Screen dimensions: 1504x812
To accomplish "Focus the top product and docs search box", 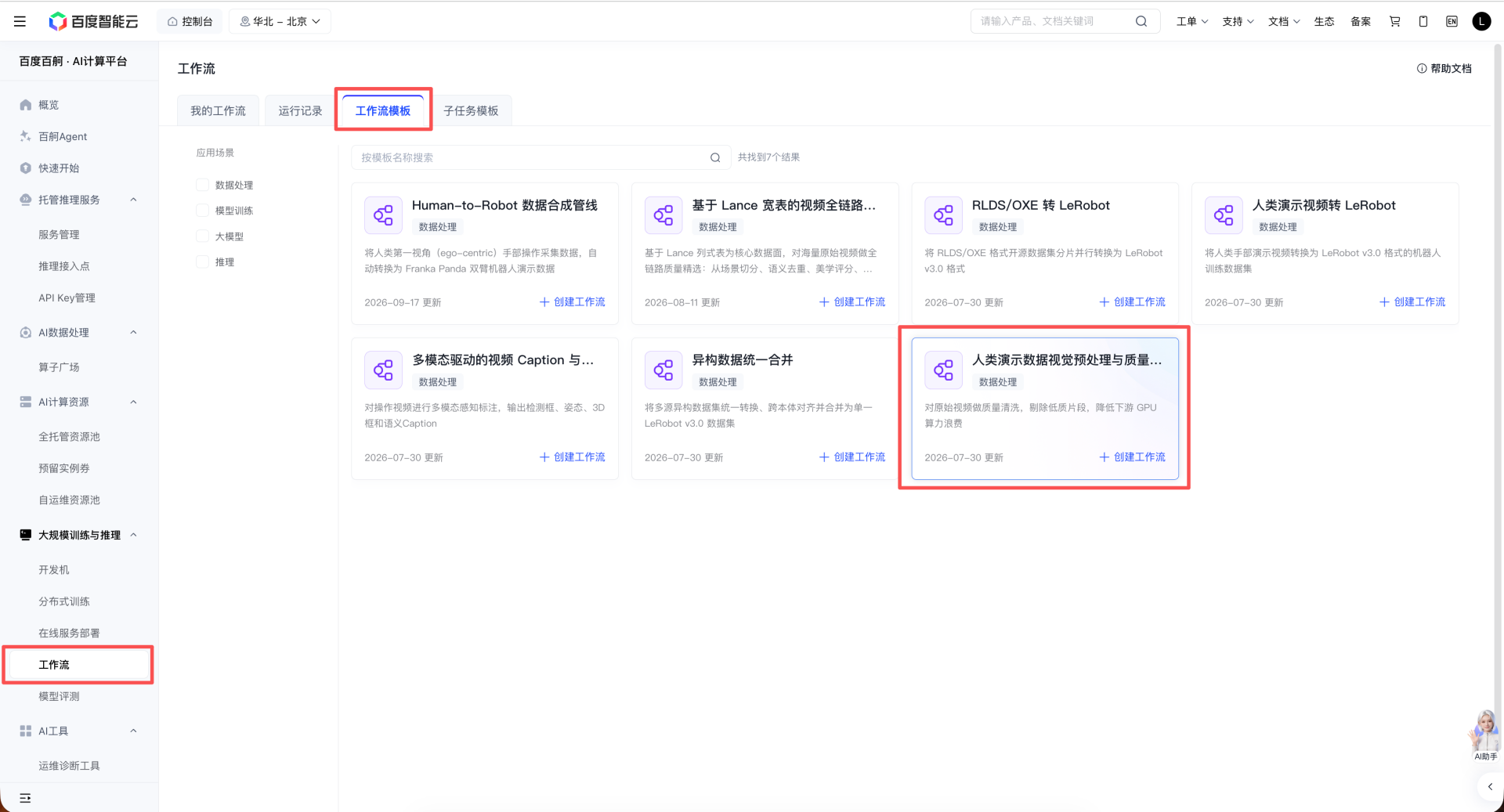I will coord(1065,21).
